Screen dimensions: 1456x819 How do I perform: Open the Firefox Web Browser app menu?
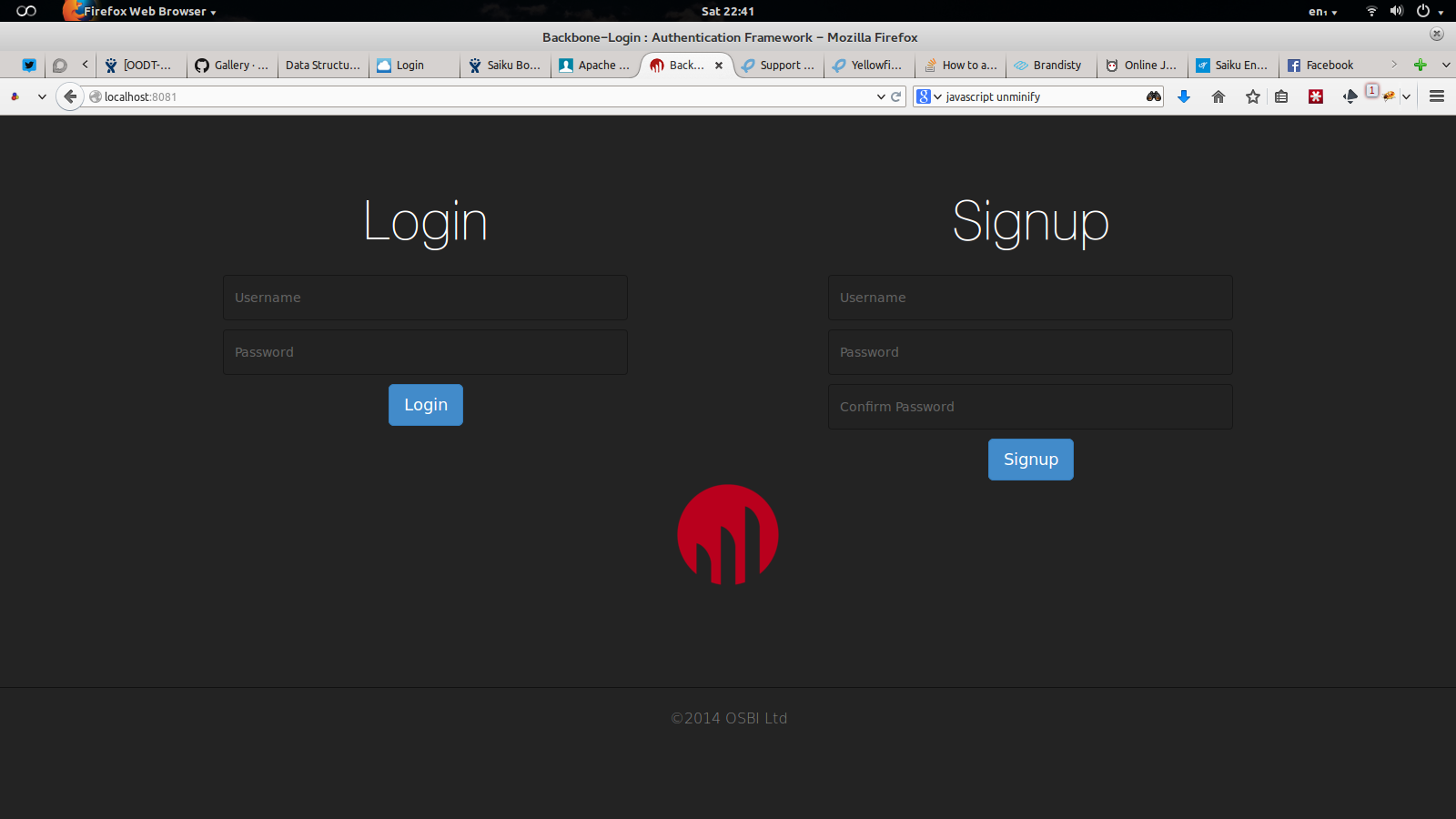pyautogui.click(x=141, y=11)
